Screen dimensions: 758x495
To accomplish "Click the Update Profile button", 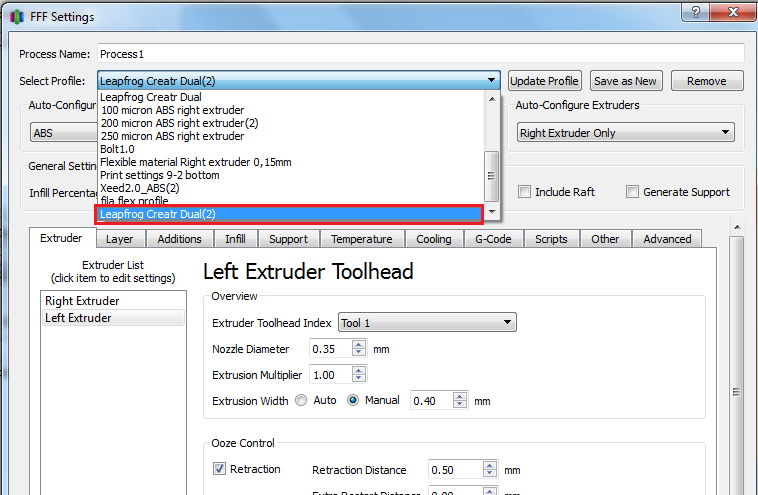I will coord(544,81).
